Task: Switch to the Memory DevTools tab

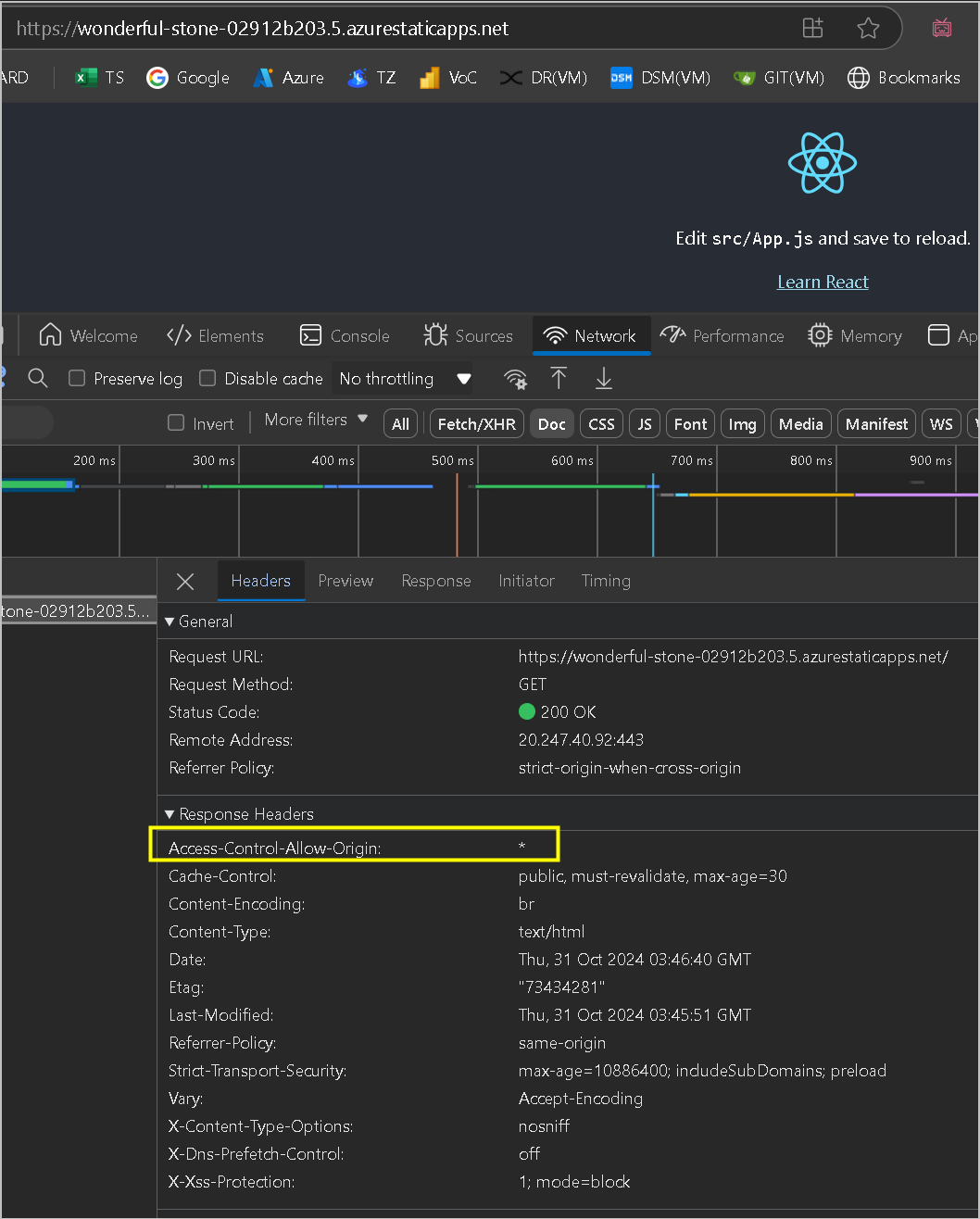Action: coord(854,336)
